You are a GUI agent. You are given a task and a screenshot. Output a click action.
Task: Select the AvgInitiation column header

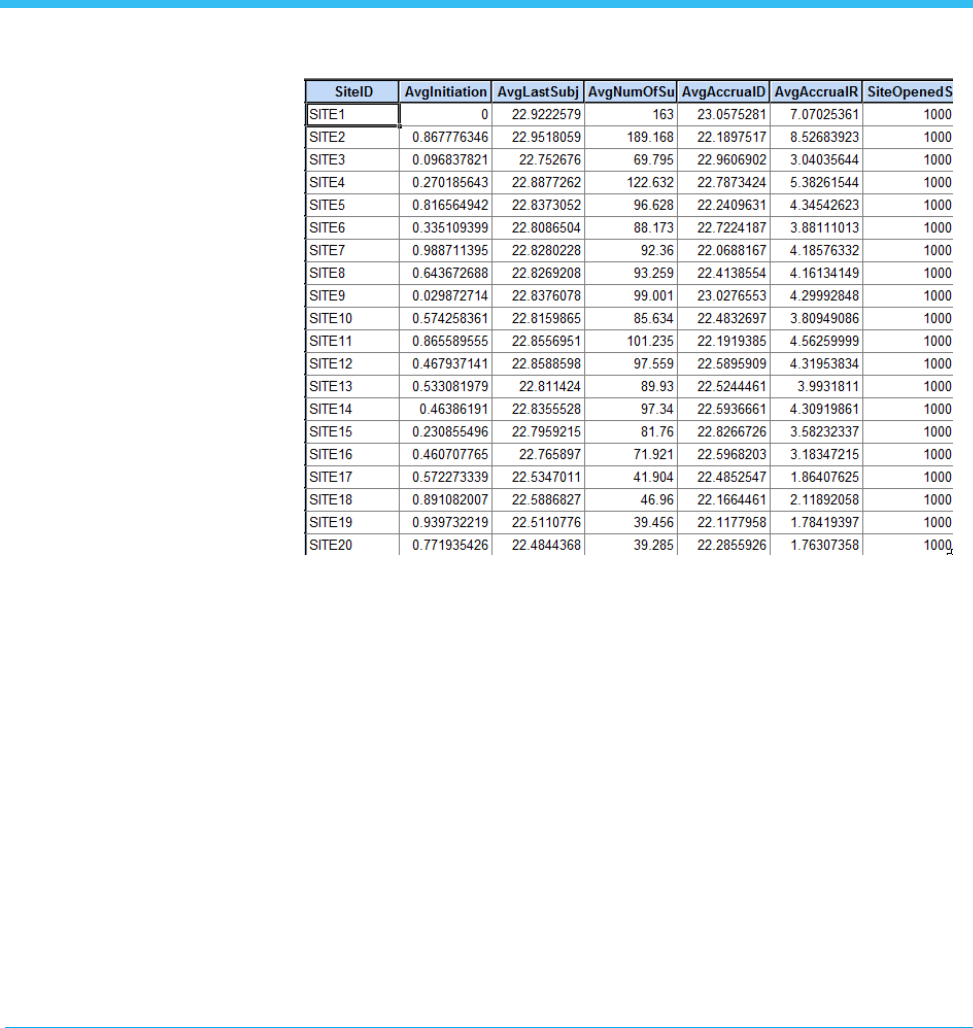pos(446,92)
